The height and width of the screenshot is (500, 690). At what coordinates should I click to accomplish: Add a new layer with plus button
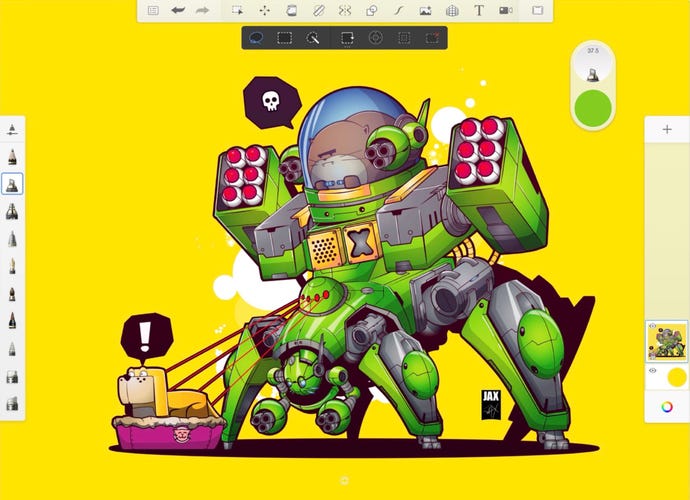pos(667,129)
